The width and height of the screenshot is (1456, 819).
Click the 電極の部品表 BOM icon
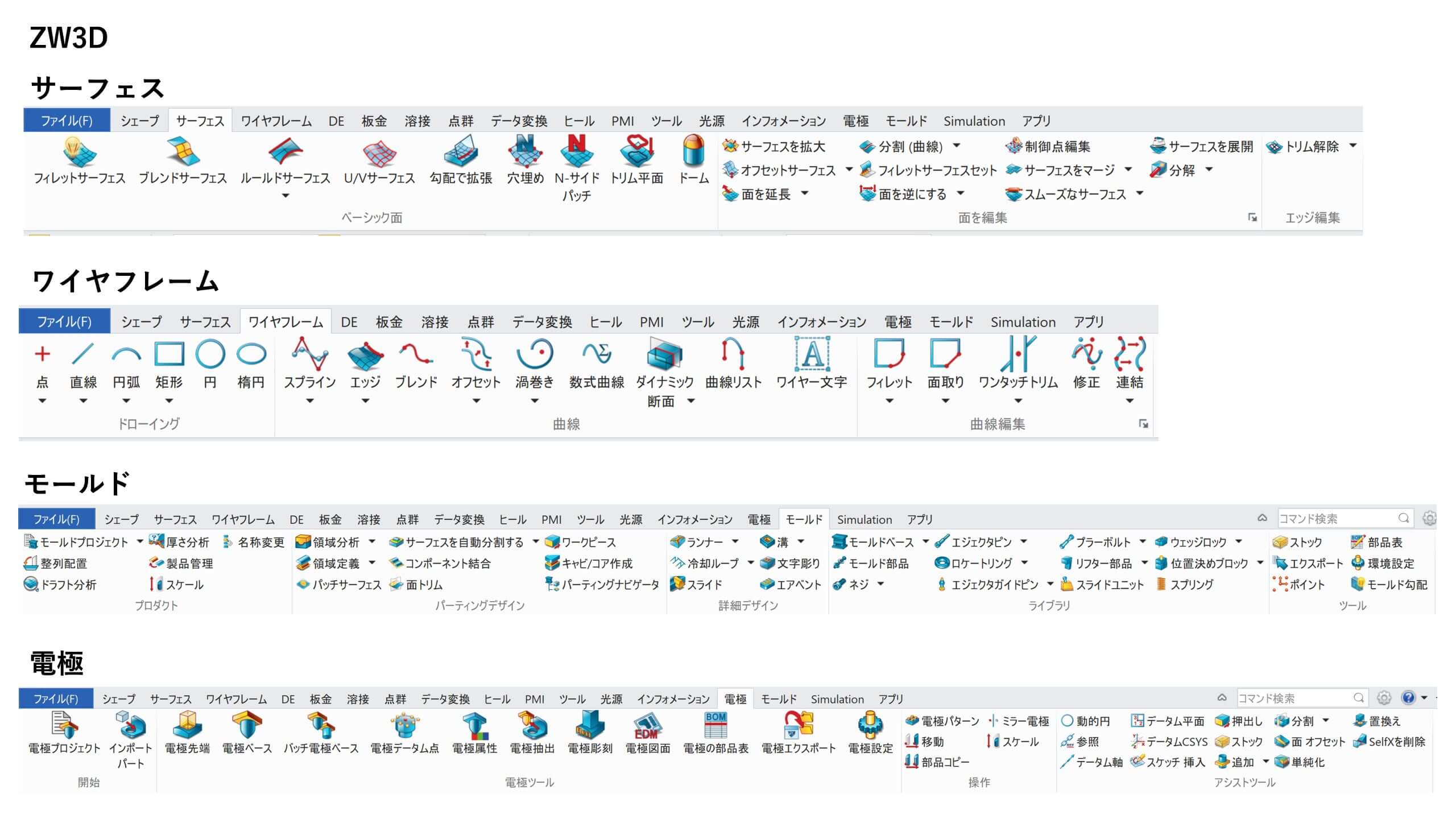[x=715, y=725]
